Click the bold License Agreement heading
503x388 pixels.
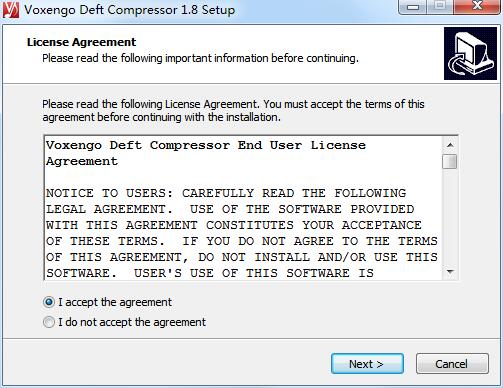tap(81, 42)
